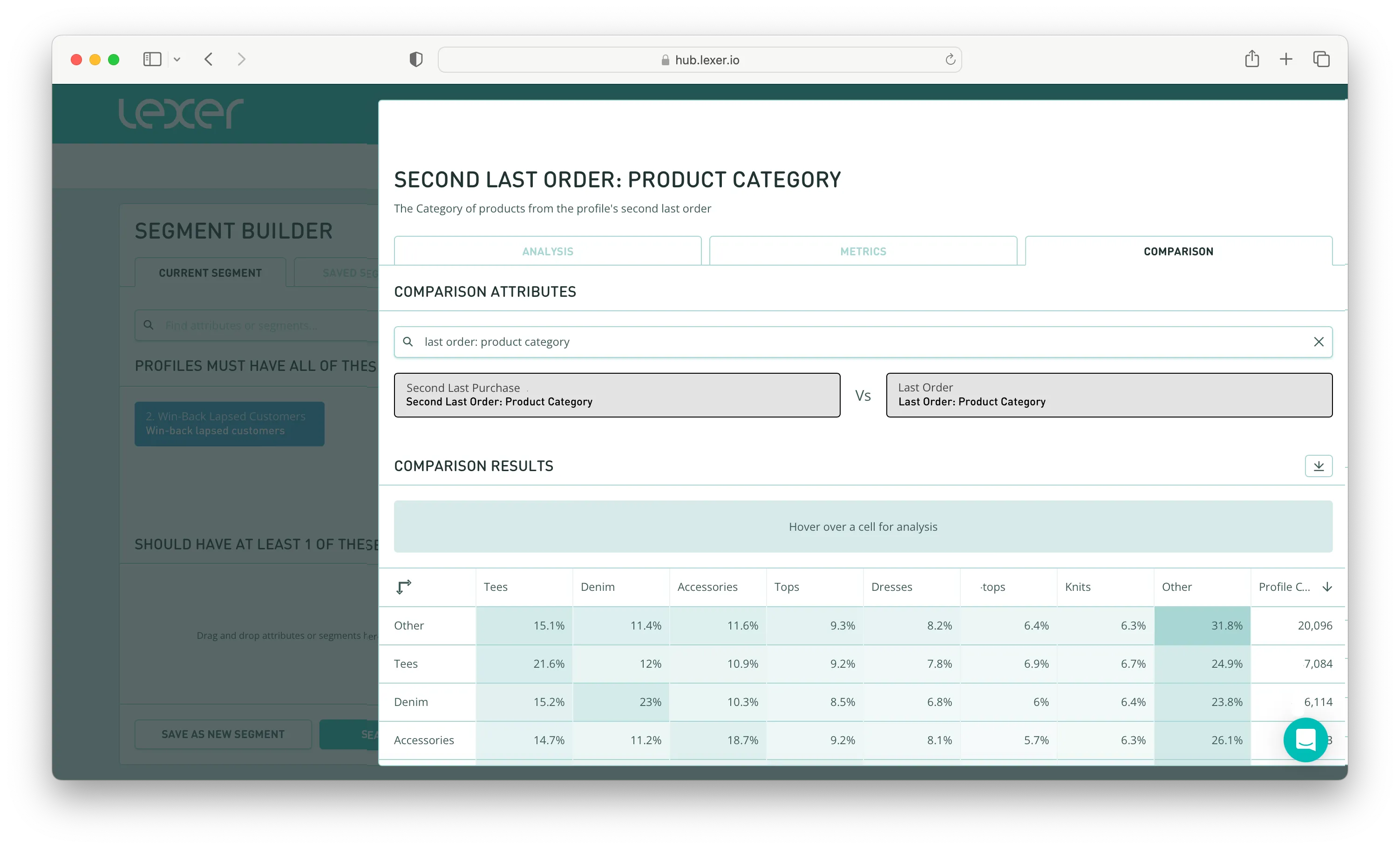The height and width of the screenshot is (849, 1400).
Task: Open the Second Last Order attribute selector
Action: point(617,395)
